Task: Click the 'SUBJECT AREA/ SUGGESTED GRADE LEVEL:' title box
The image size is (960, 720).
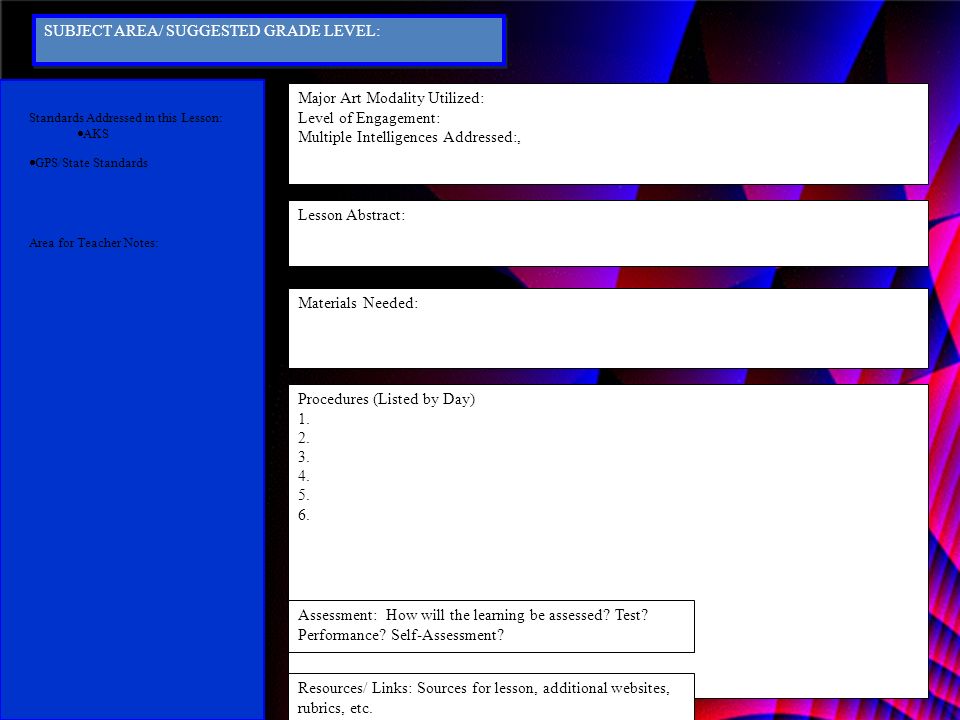Action: point(269,40)
